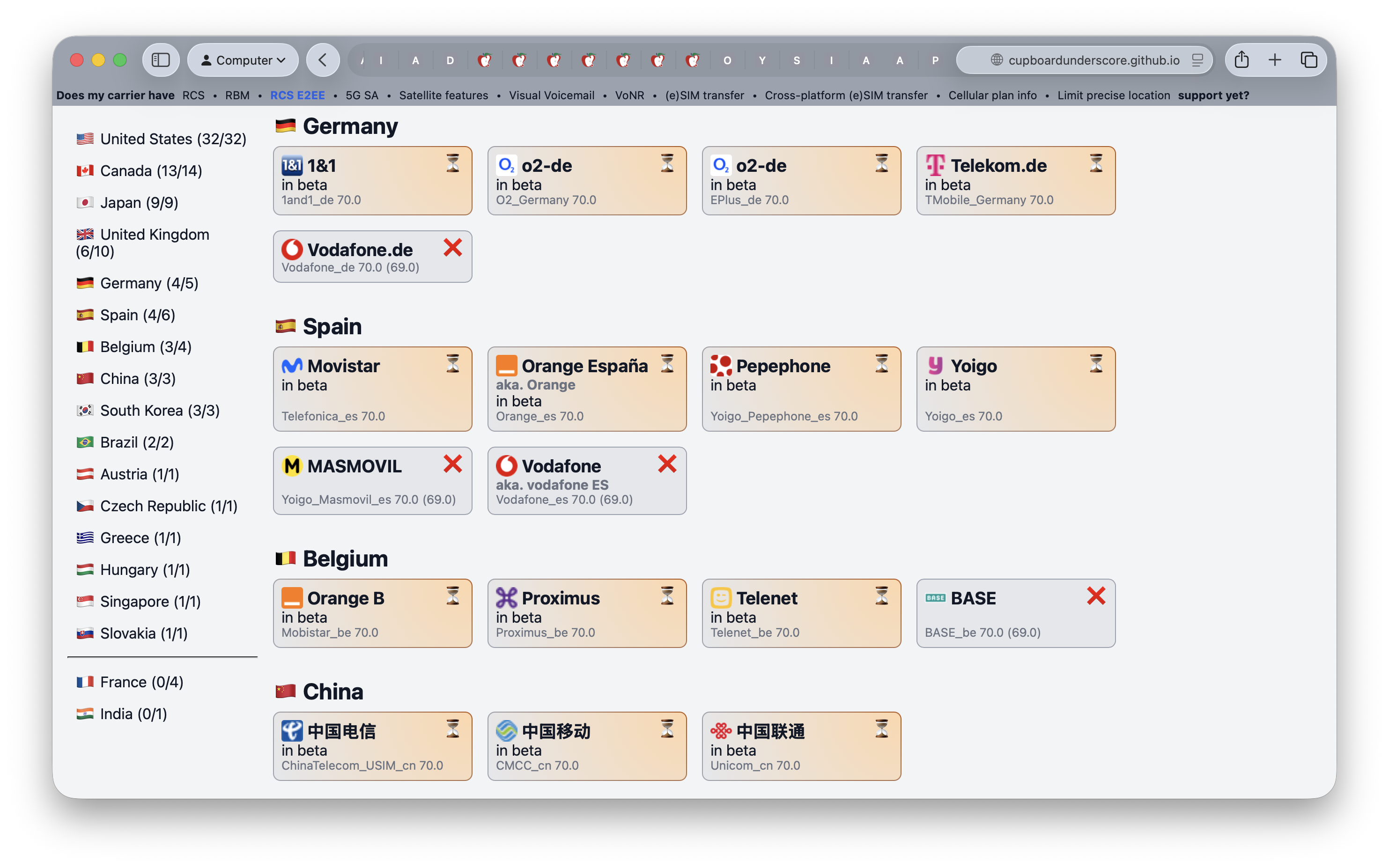Select the RBM feature link
Screen dimensions: 1389x868
[x=237, y=96]
